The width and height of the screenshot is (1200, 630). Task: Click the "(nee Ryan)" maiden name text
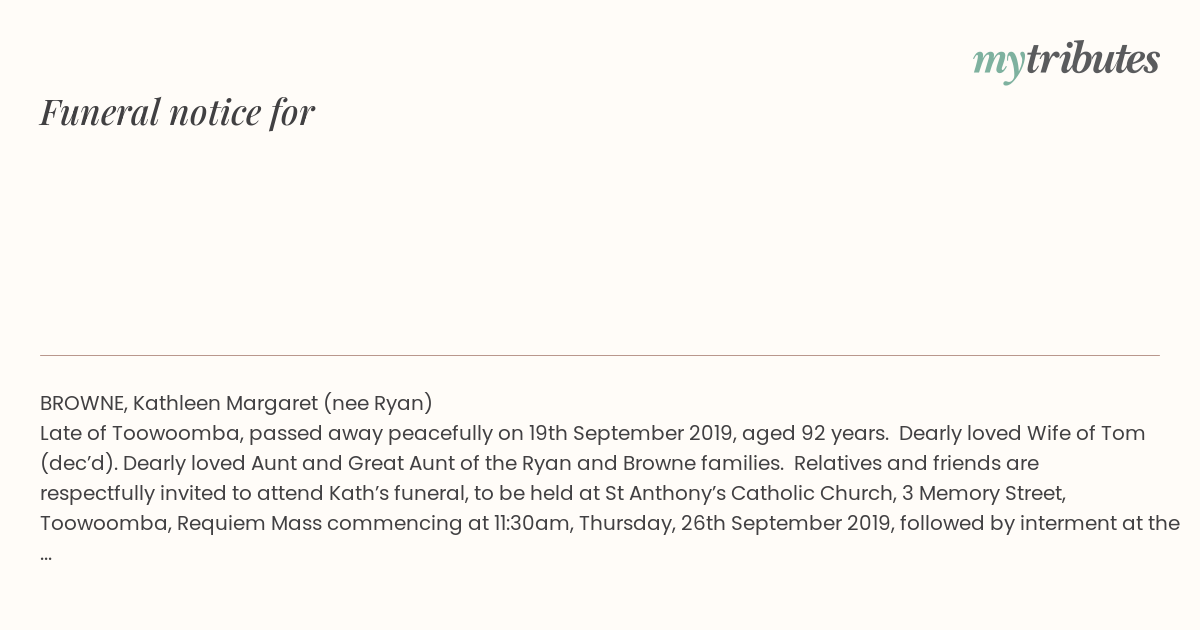(378, 403)
